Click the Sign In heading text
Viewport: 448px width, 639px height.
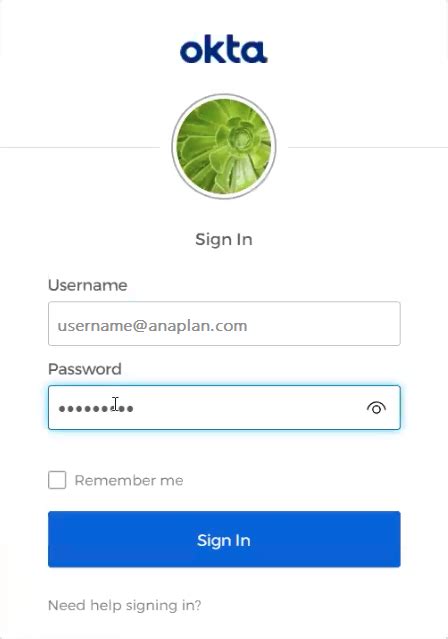coord(224,239)
